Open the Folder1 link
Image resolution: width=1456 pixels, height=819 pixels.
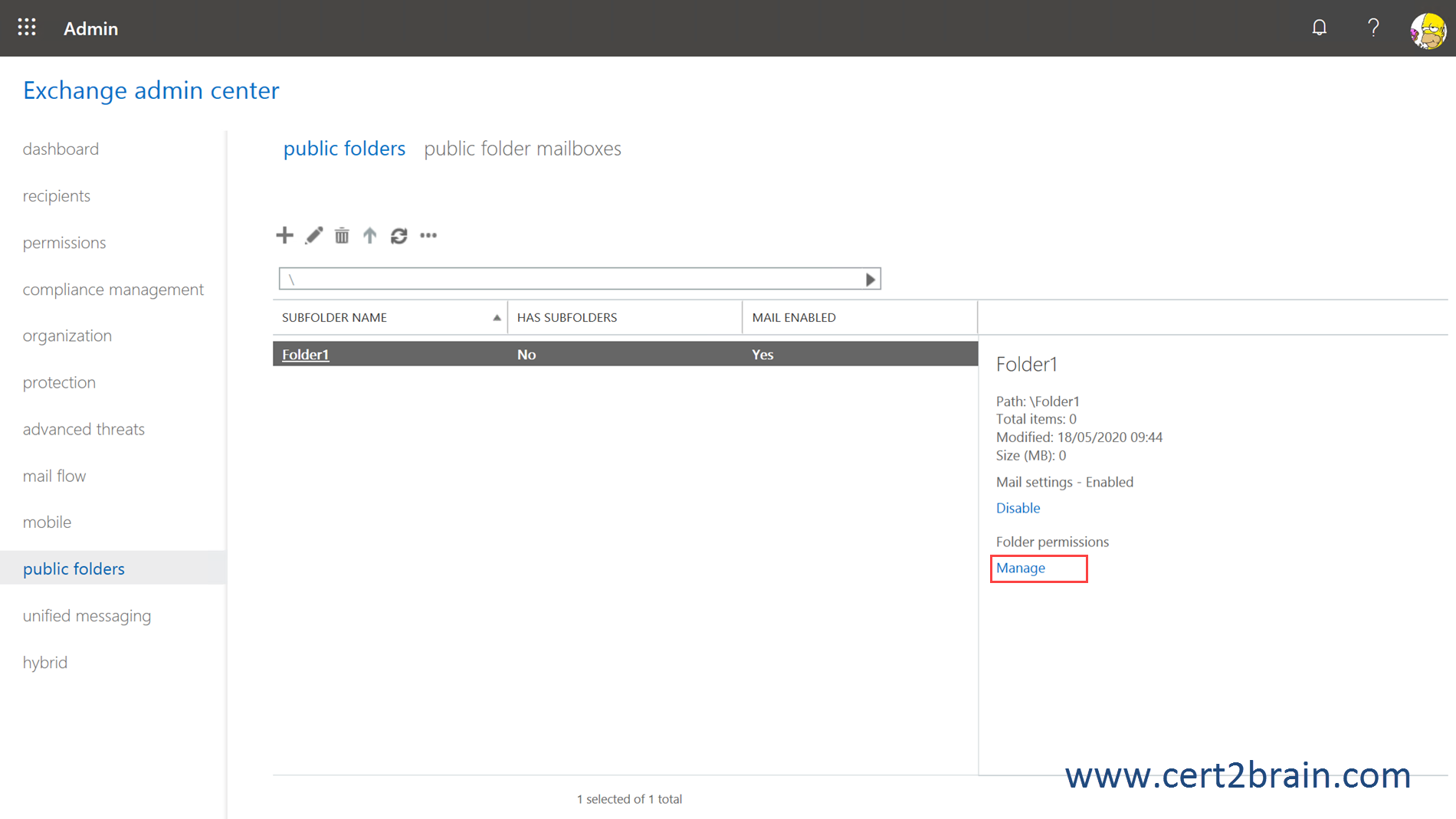click(305, 354)
